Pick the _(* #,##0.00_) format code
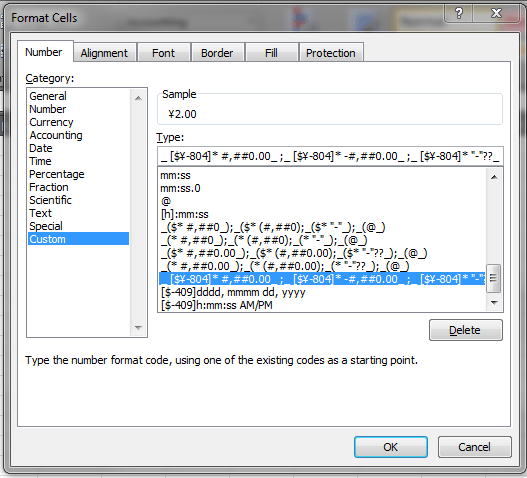Screen dimensions: 527x478 [x=322, y=266]
